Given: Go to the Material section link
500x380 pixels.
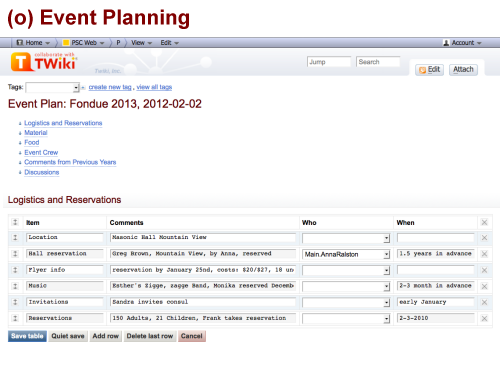Looking at the screenshot, I should tap(36, 133).
